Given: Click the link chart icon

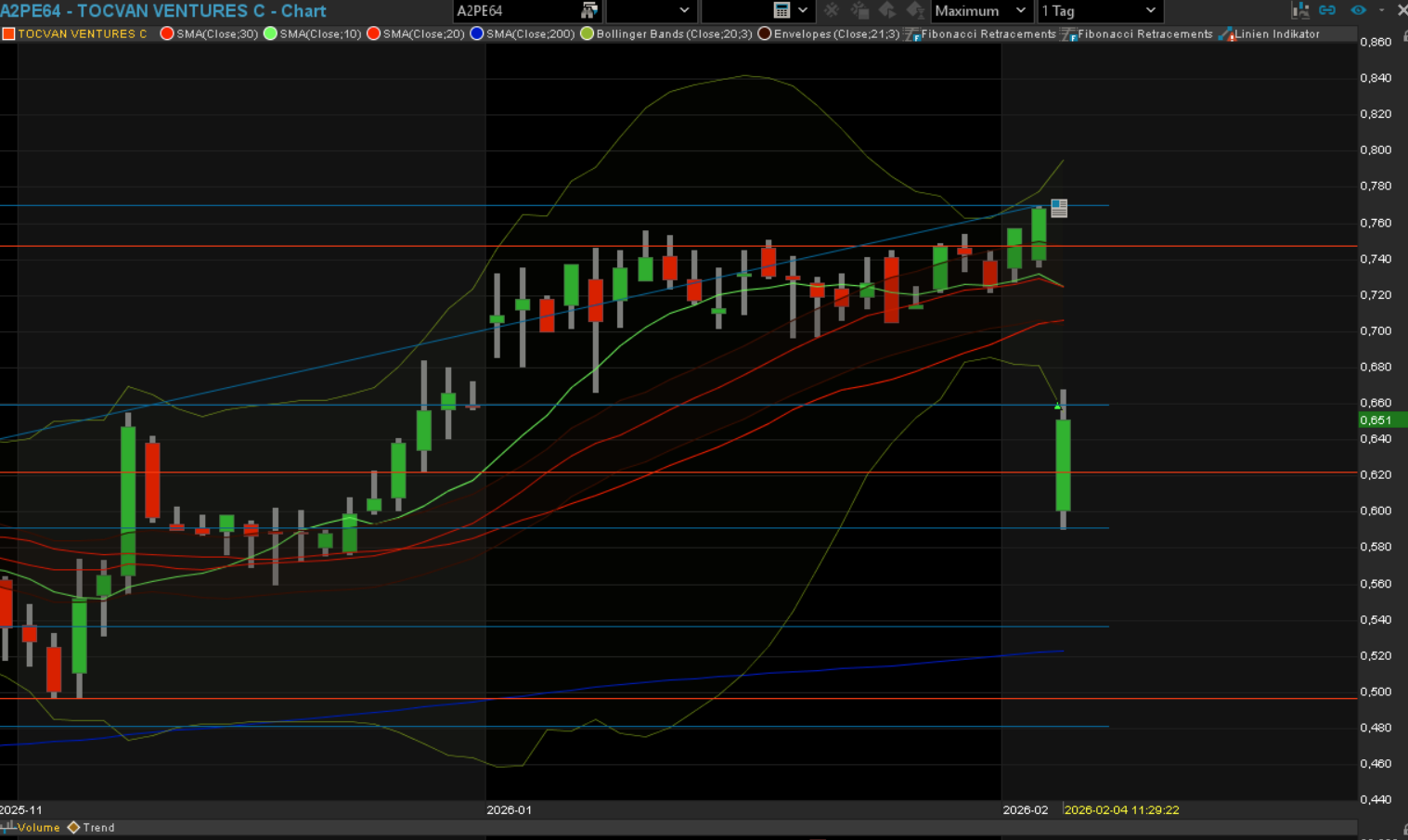Looking at the screenshot, I should click(1327, 10).
